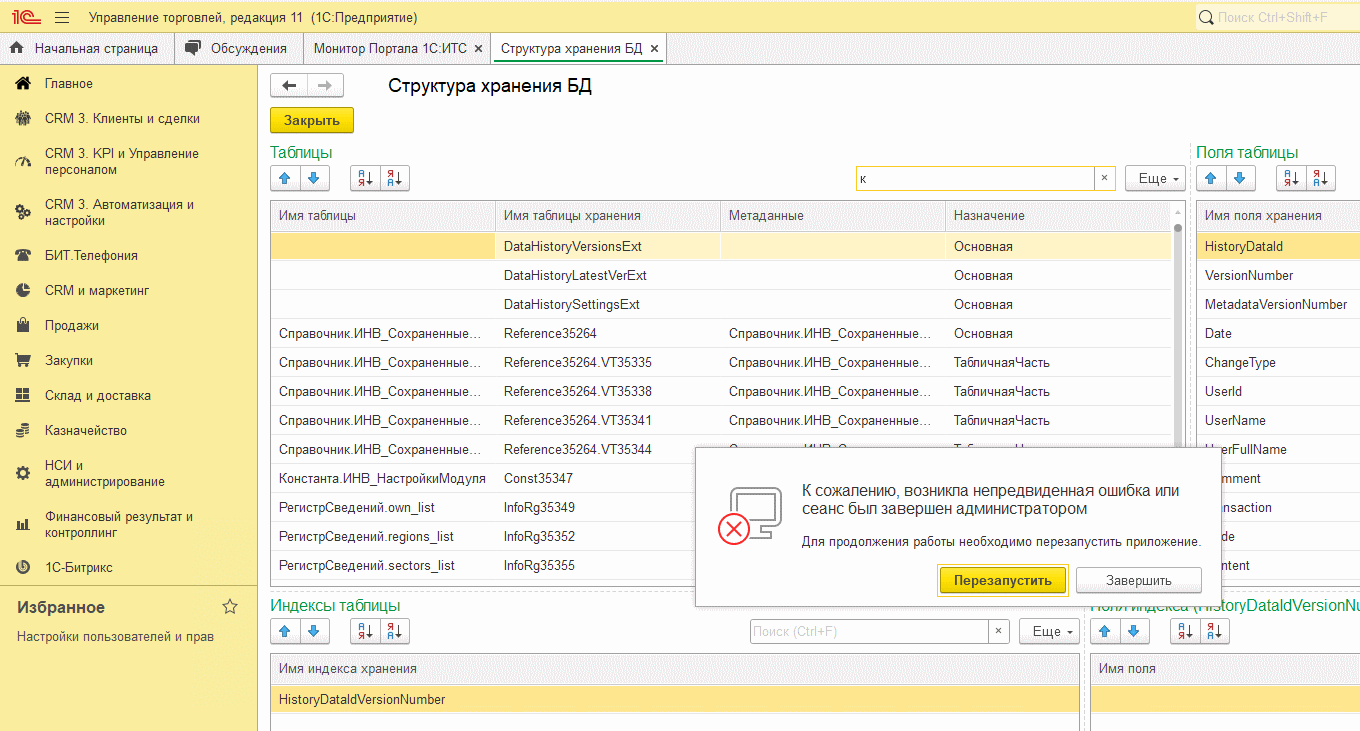
Task: Select the DataHistorySettingsExt row
Action: 721,304
